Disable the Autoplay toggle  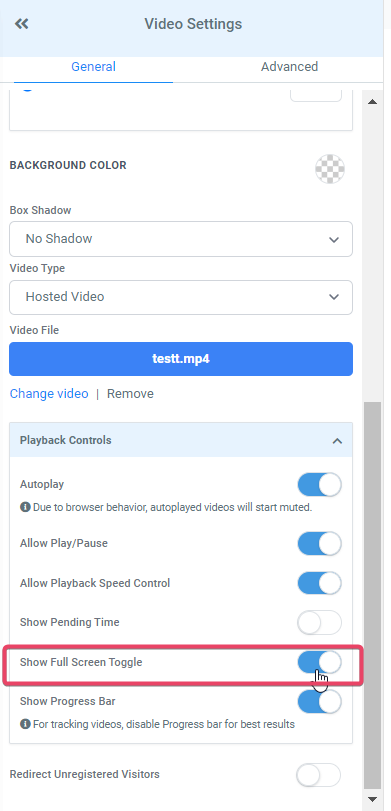320,485
